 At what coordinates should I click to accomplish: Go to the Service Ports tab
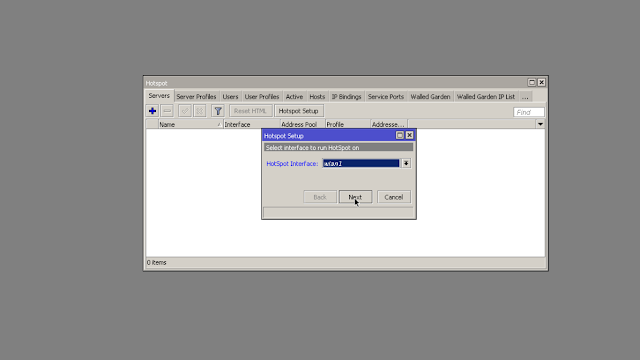pos(386,97)
